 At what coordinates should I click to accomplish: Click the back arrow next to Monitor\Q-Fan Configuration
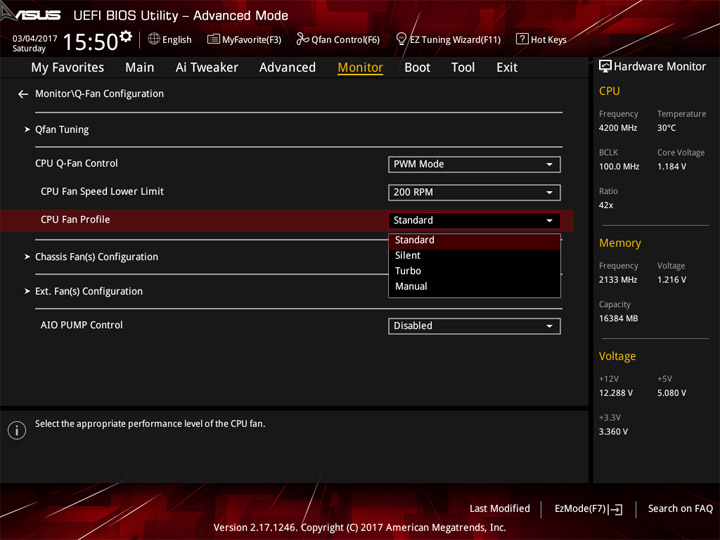click(x=23, y=94)
